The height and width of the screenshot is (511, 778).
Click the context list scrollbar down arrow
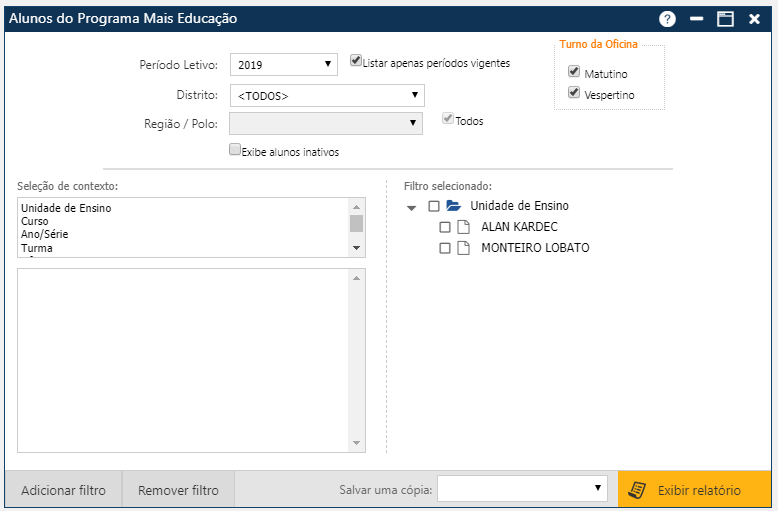[x=356, y=247]
